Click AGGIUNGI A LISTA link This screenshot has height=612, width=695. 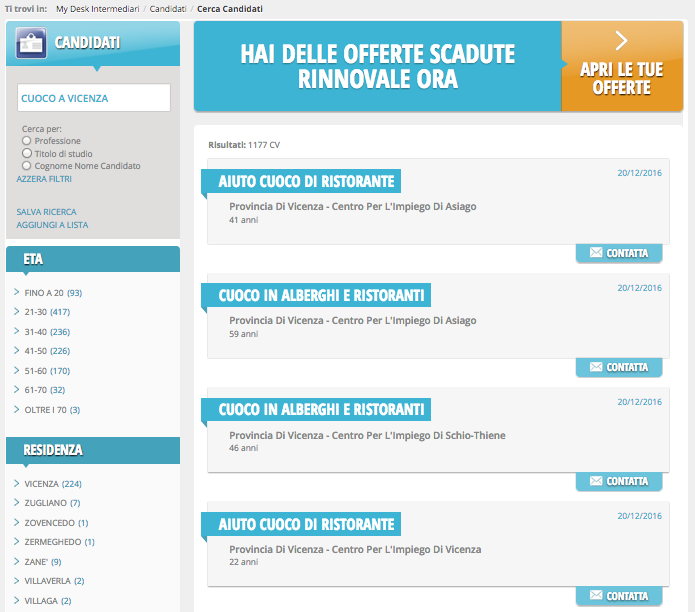click(x=52, y=225)
